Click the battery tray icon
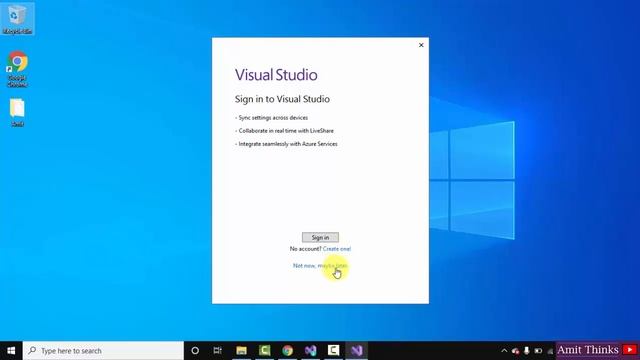640x360 pixels. (538, 351)
